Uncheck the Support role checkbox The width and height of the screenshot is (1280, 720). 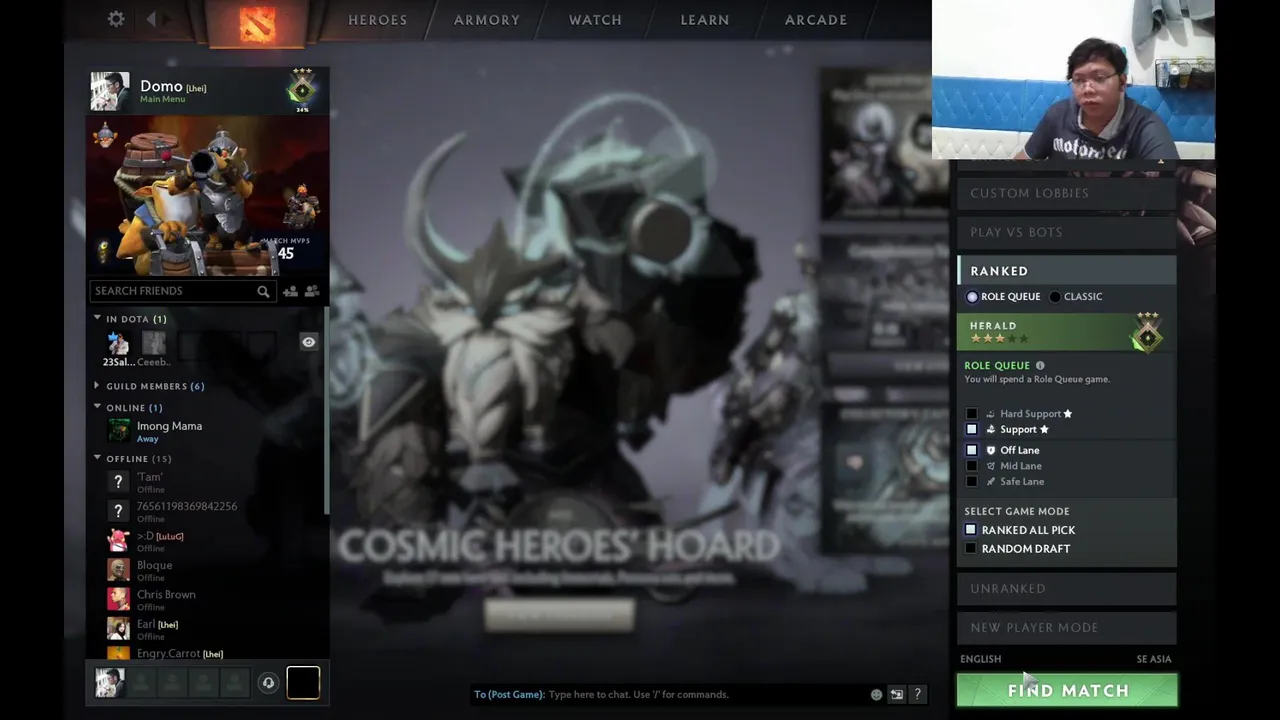971,430
